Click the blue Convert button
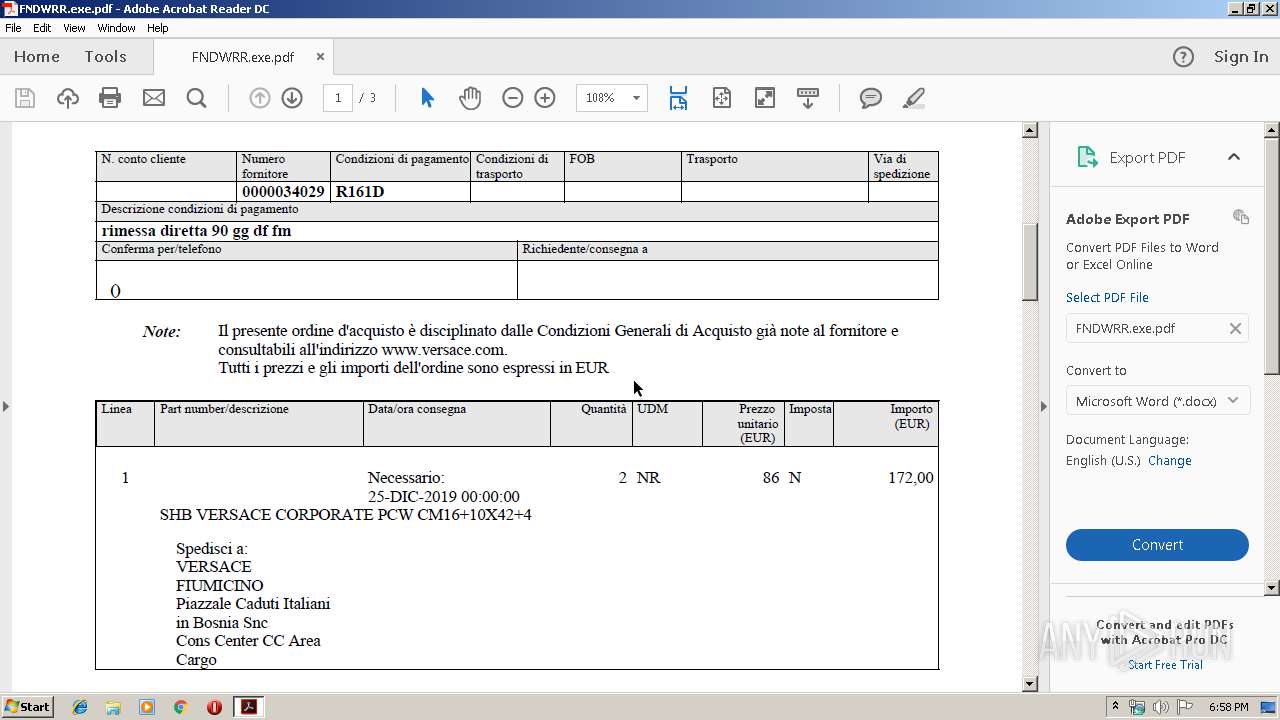Image resolution: width=1280 pixels, height=720 pixels. pyautogui.click(x=1157, y=545)
